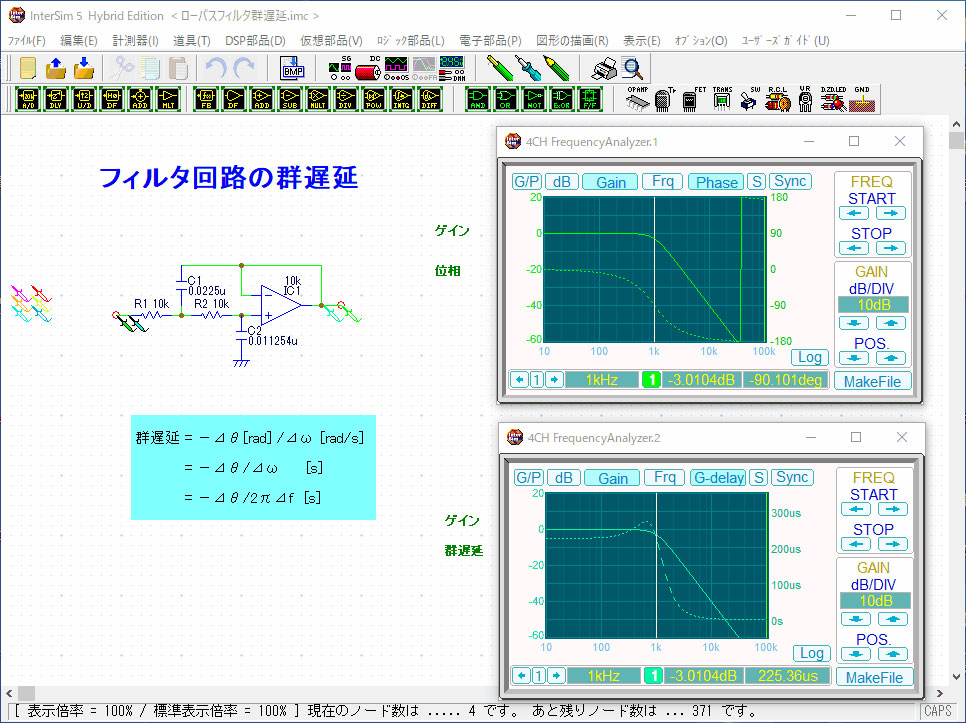Insert an AND logic gate
This screenshot has width=966, height=723.
(x=478, y=99)
